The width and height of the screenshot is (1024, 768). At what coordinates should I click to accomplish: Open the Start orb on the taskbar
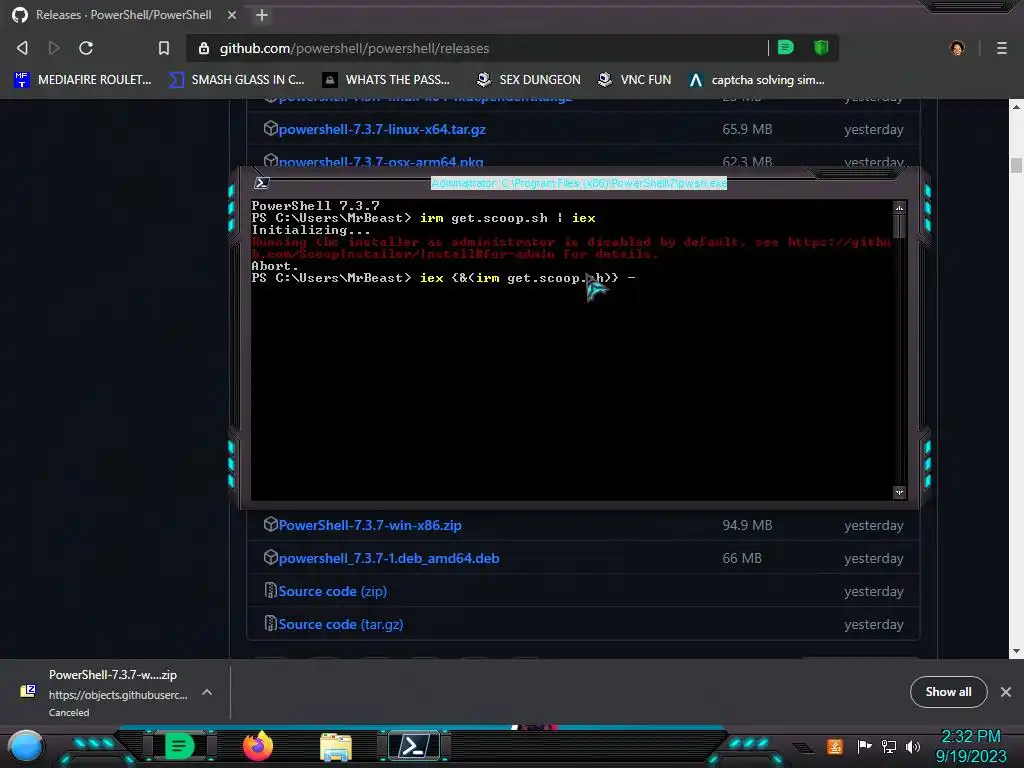coord(25,746)
